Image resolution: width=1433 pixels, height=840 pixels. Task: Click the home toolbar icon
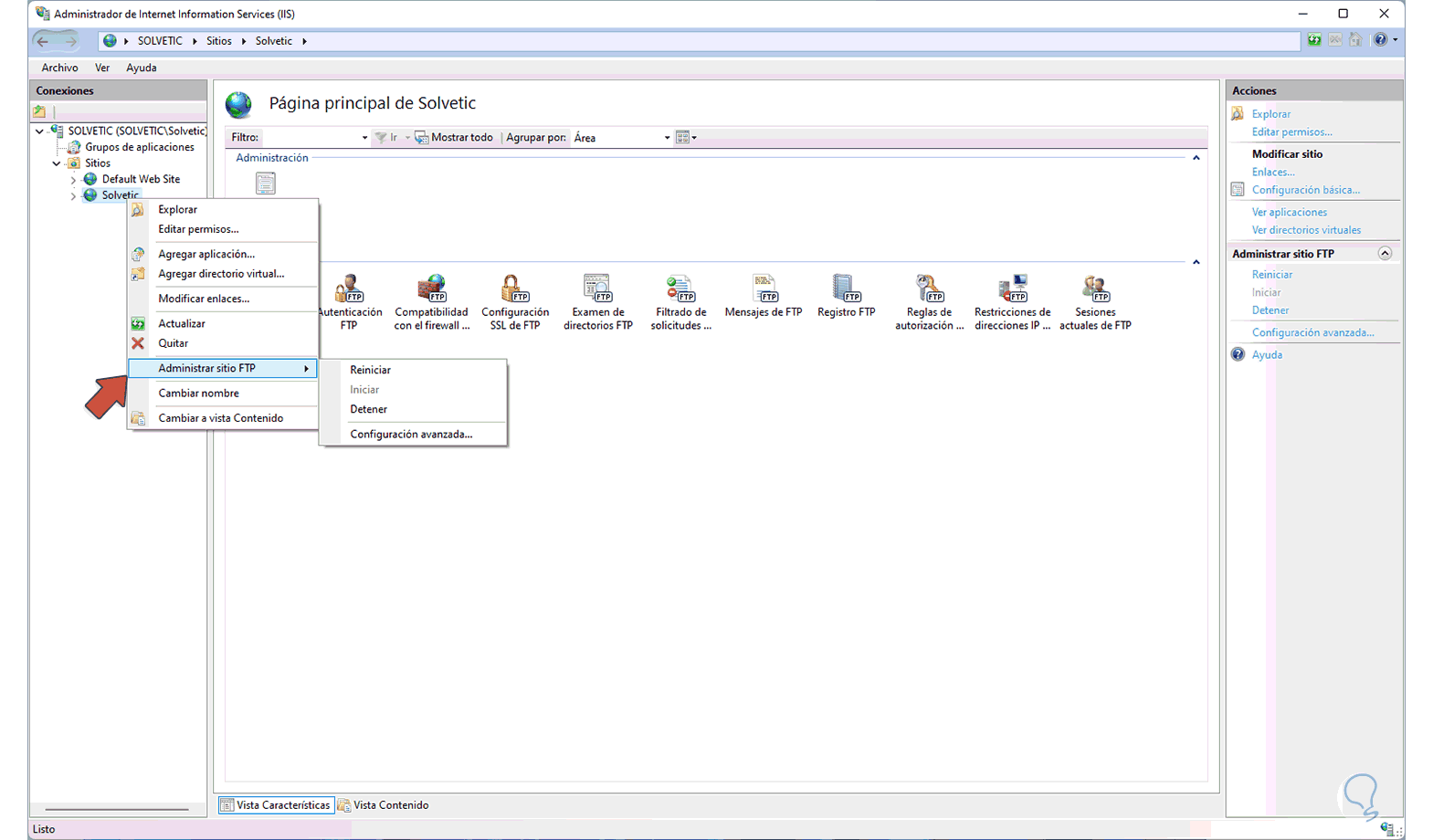coord(1356,40)
